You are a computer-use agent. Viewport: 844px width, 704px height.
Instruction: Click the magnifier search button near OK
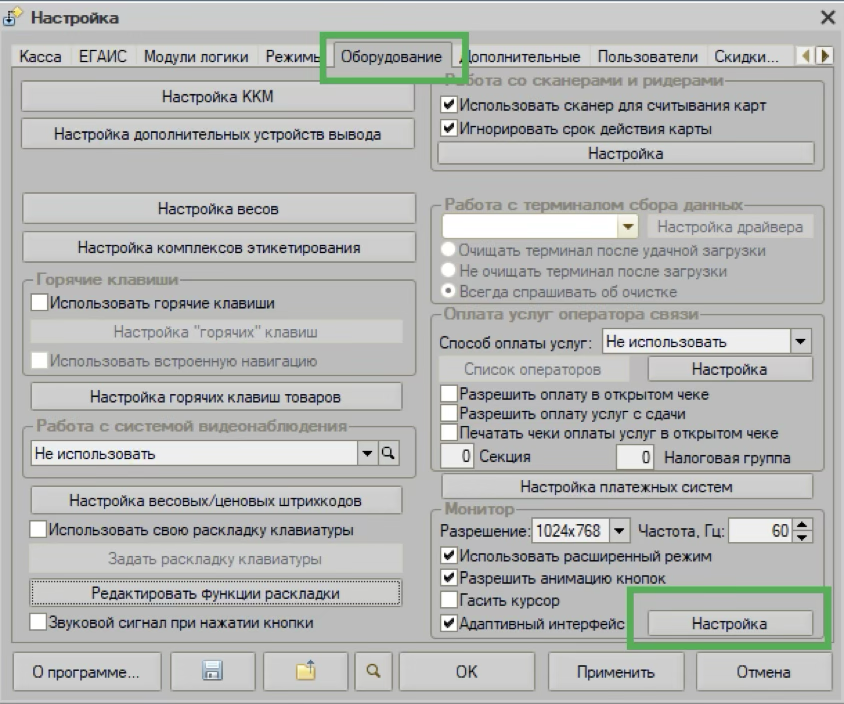(374, 671)
